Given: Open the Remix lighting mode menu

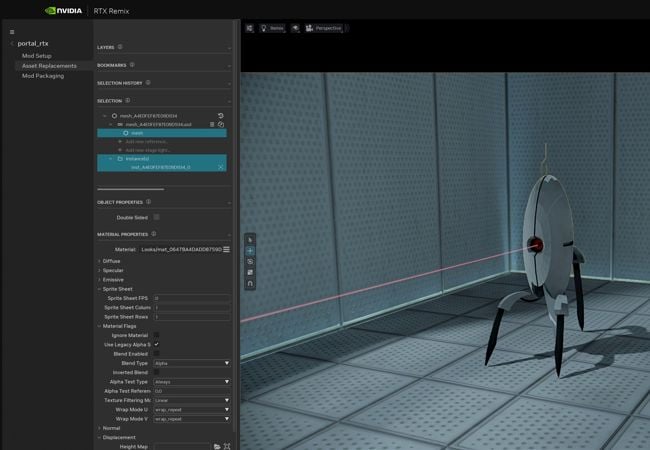Looking at the screenshot, I should [272, 28].
